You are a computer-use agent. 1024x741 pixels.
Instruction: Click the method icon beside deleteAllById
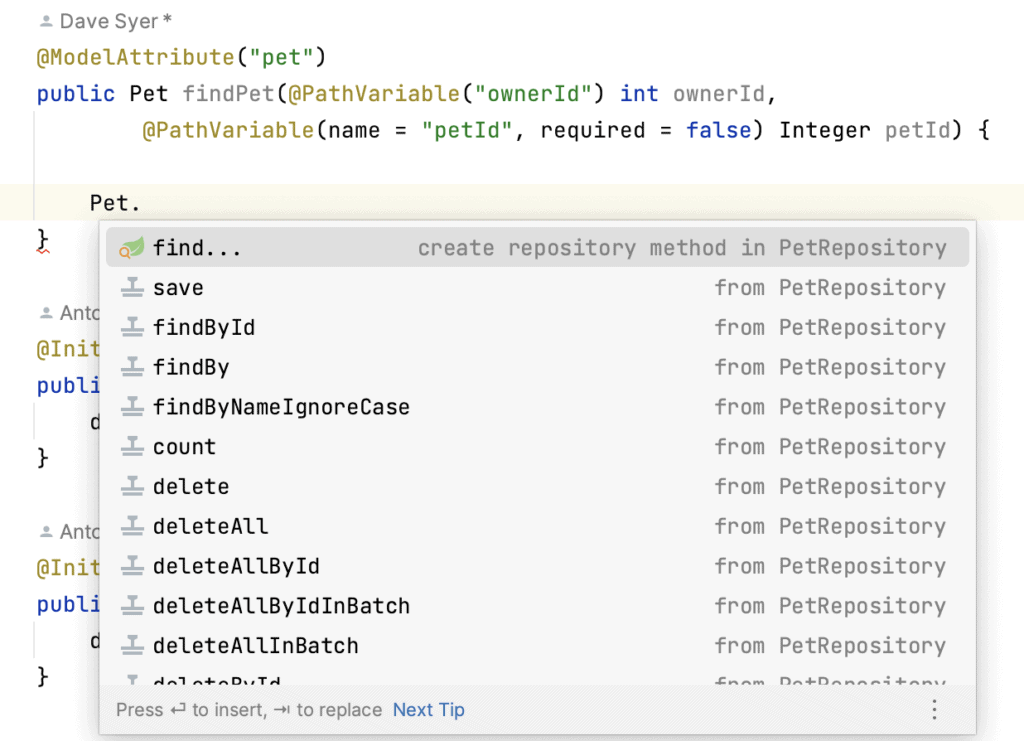[x=132, y=567]
